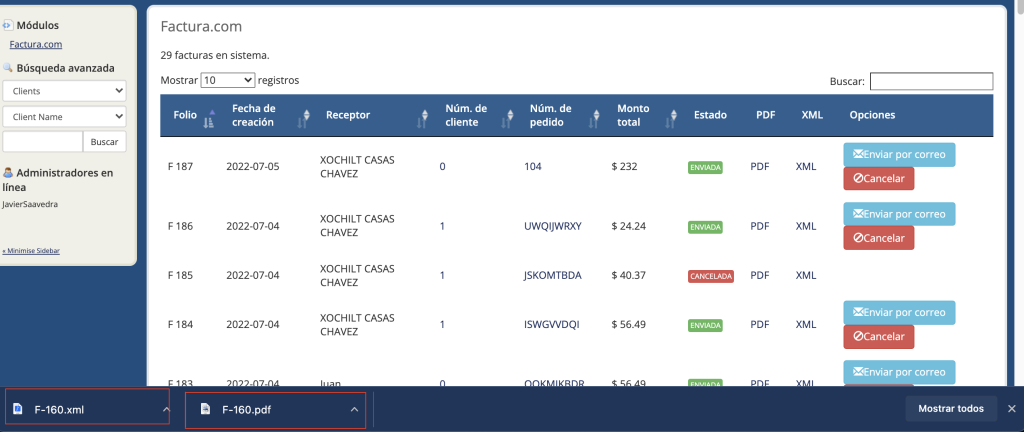1024x432 pixels.
Task: Click the F-160.xml file icon in downloads bar
Action: (x=18, y=409)
